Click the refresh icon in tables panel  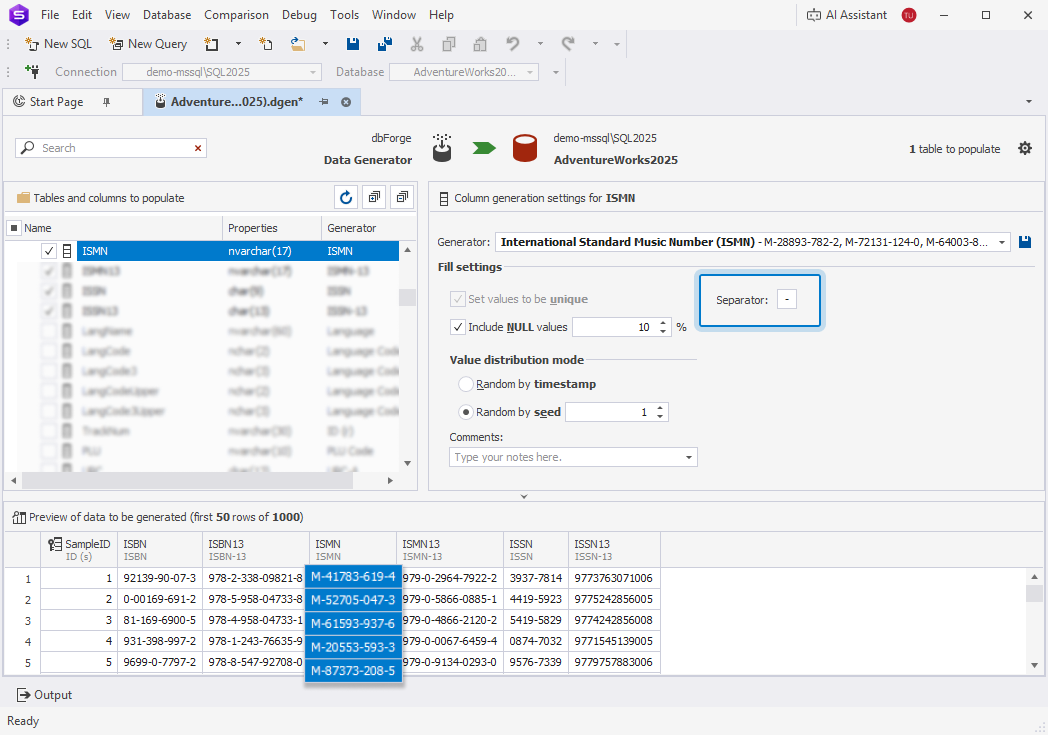coord(346,197)
